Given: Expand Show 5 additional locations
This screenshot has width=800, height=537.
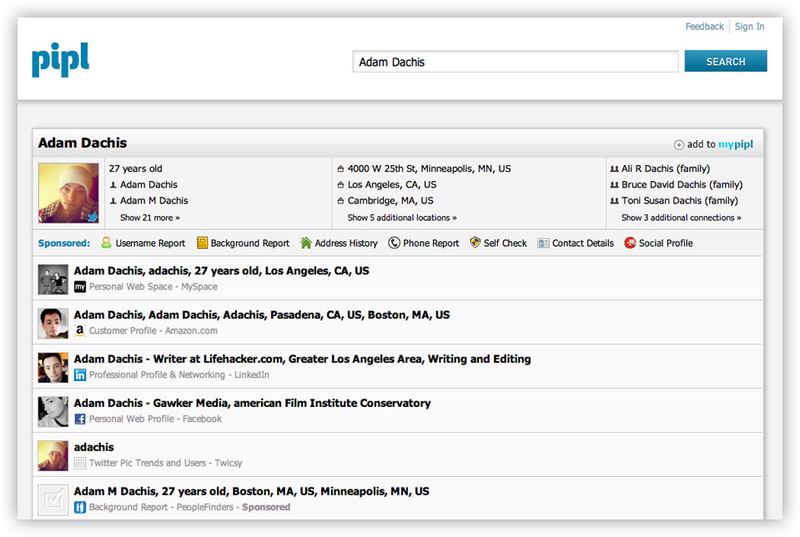Looking at the screenshot, I should coord(402,217).
